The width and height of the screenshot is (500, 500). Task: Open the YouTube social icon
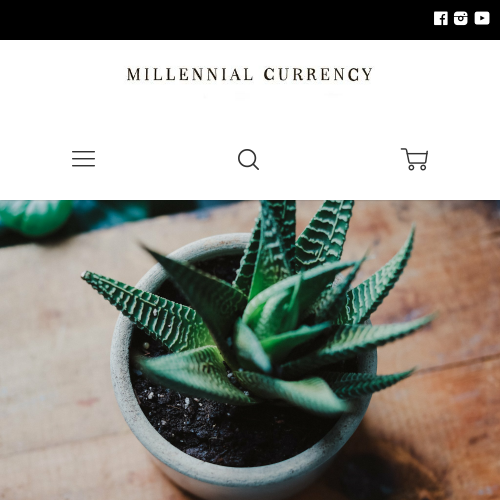pos(482,18)
